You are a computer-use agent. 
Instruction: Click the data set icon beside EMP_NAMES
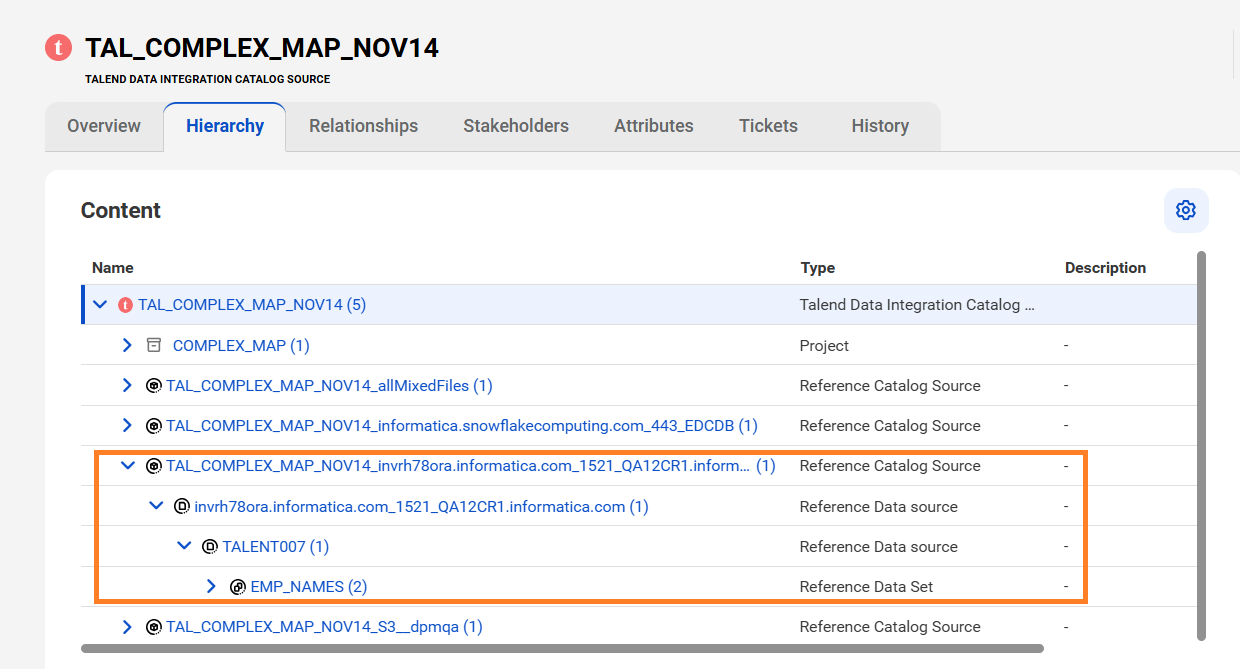click(x=238, y=587)
